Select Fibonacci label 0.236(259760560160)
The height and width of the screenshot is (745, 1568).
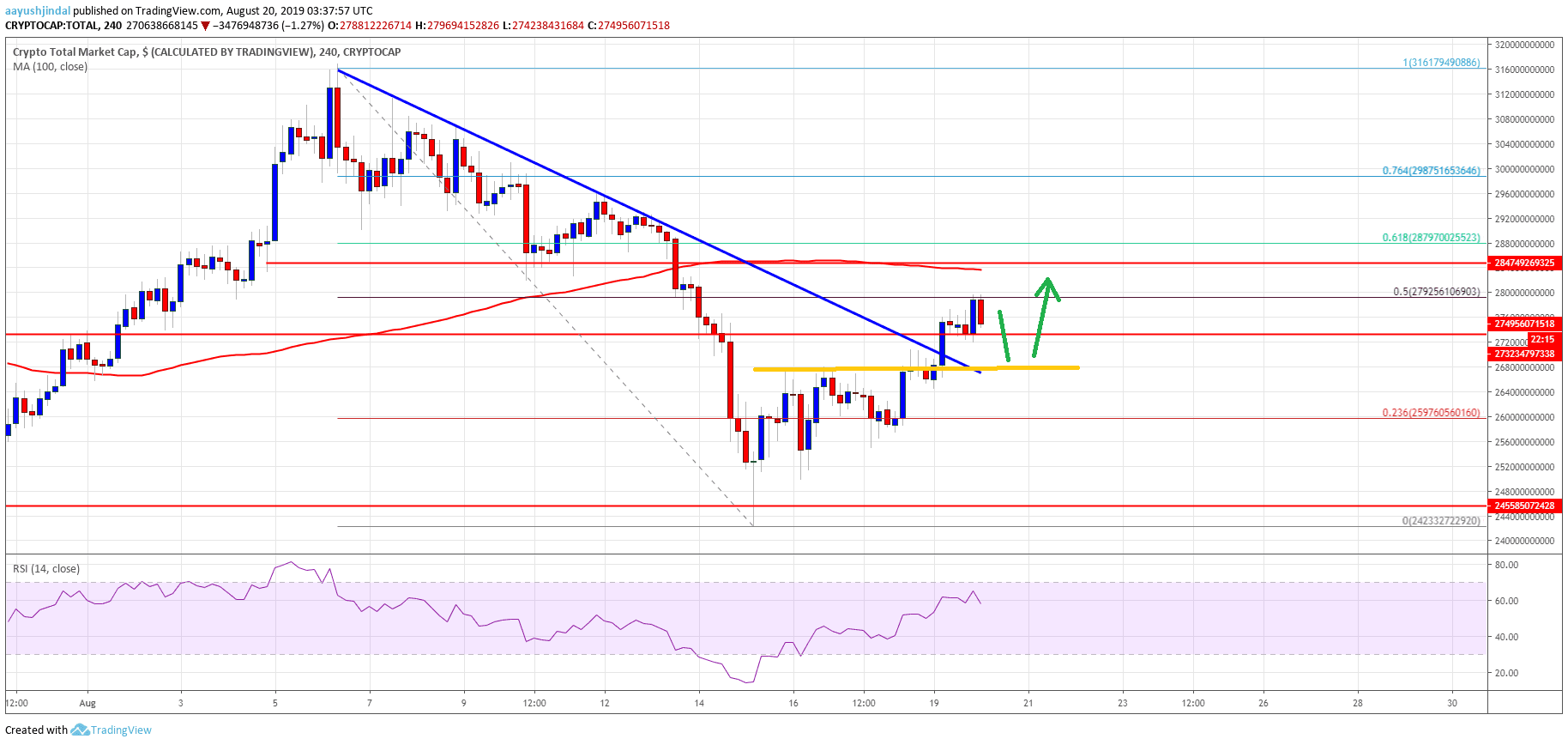1431,413
